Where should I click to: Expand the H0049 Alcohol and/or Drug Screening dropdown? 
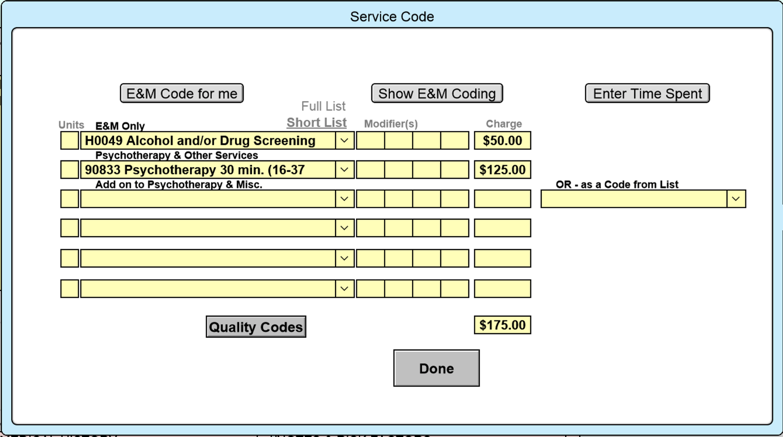344,141
